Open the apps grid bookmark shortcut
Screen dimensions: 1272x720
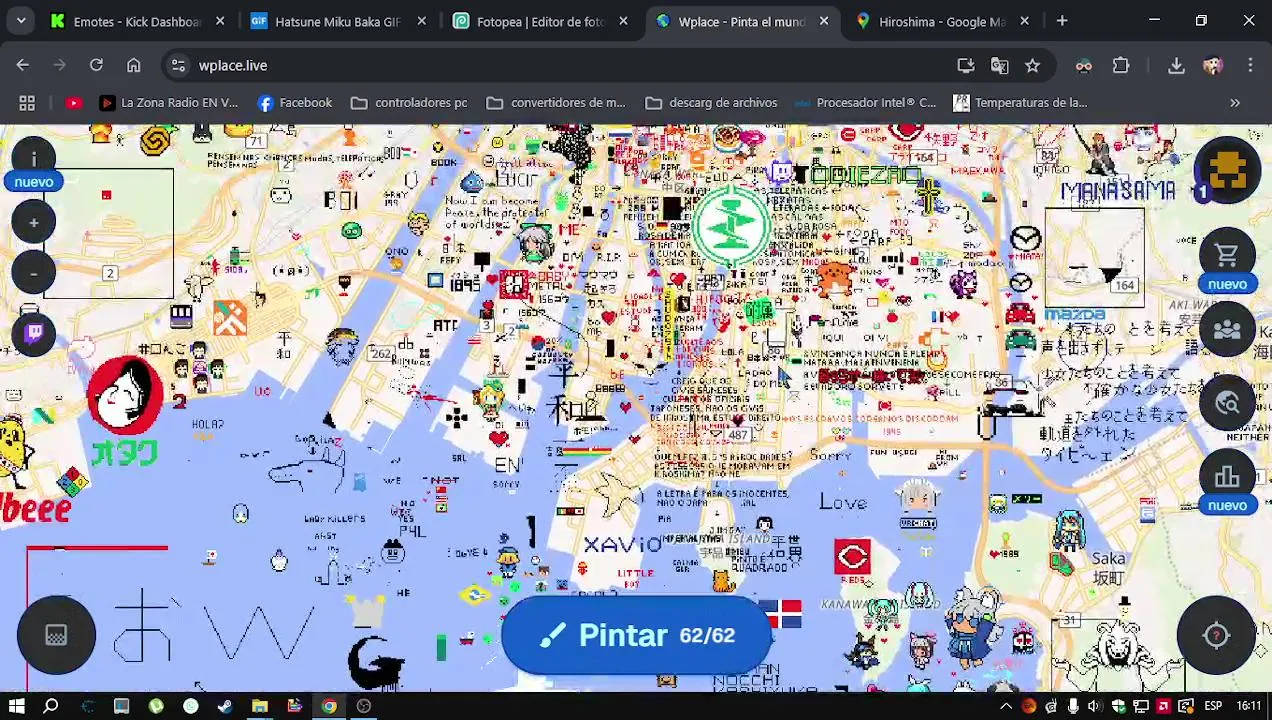(x=27, y=103)
